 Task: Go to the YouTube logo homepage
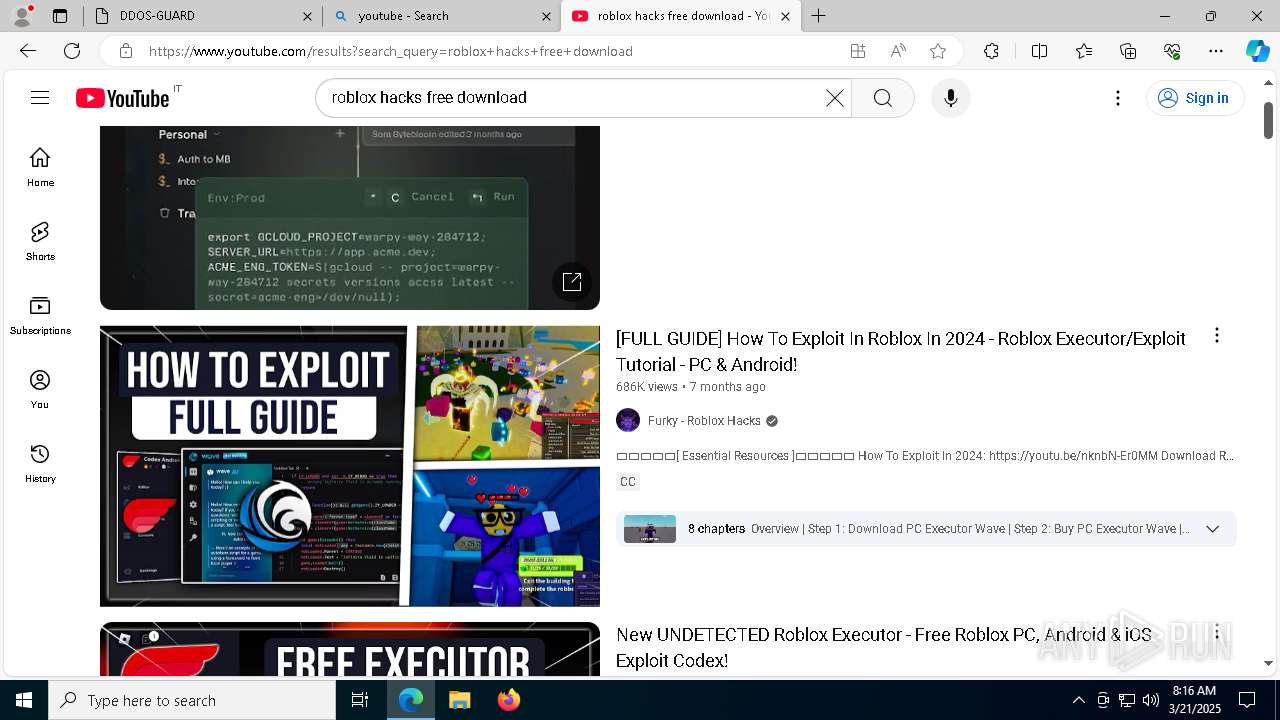[x=123, y=98]
